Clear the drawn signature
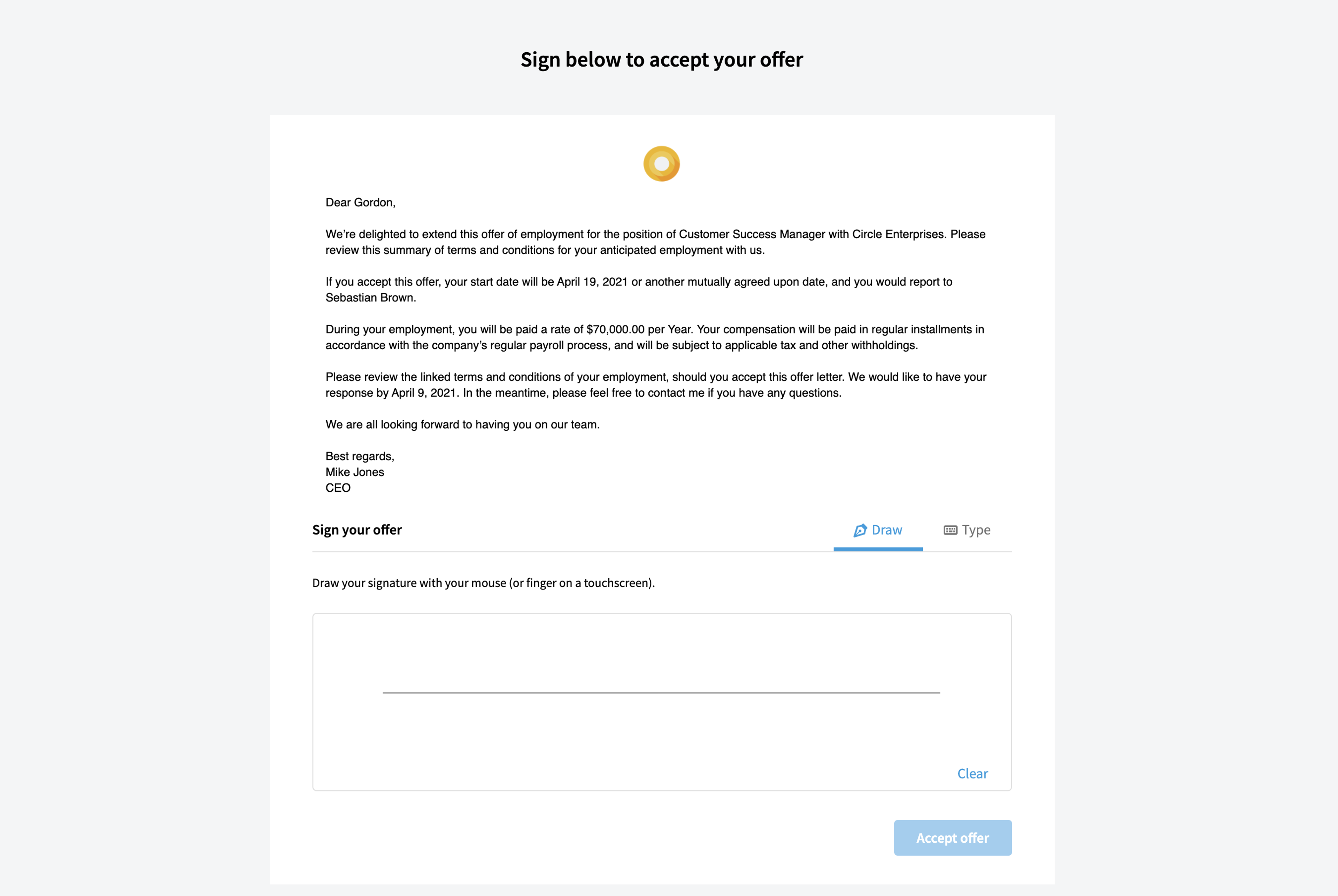Screen dimensions: 1338x896 click(x=972, y=774)
